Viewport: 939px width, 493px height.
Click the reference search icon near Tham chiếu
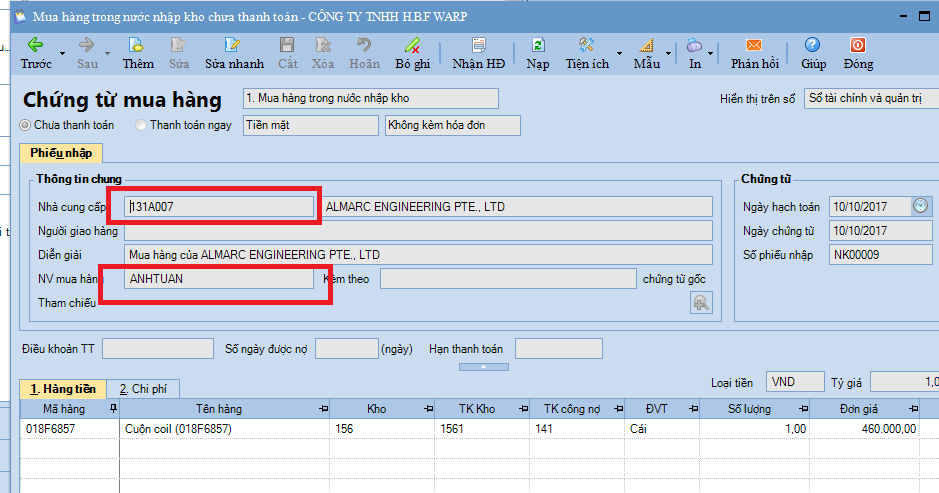click(x=701, y=303)
